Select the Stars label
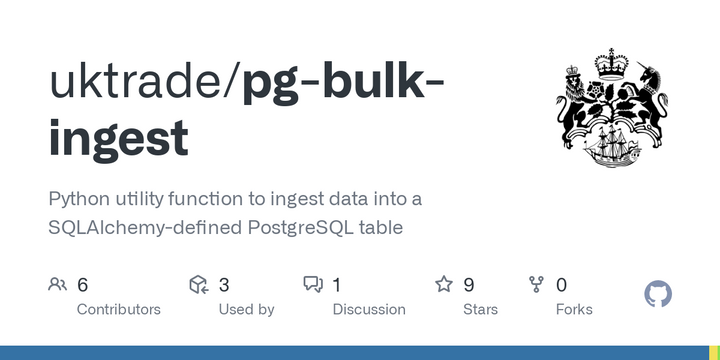Screen dimensions: 720x360 point(480,309)
